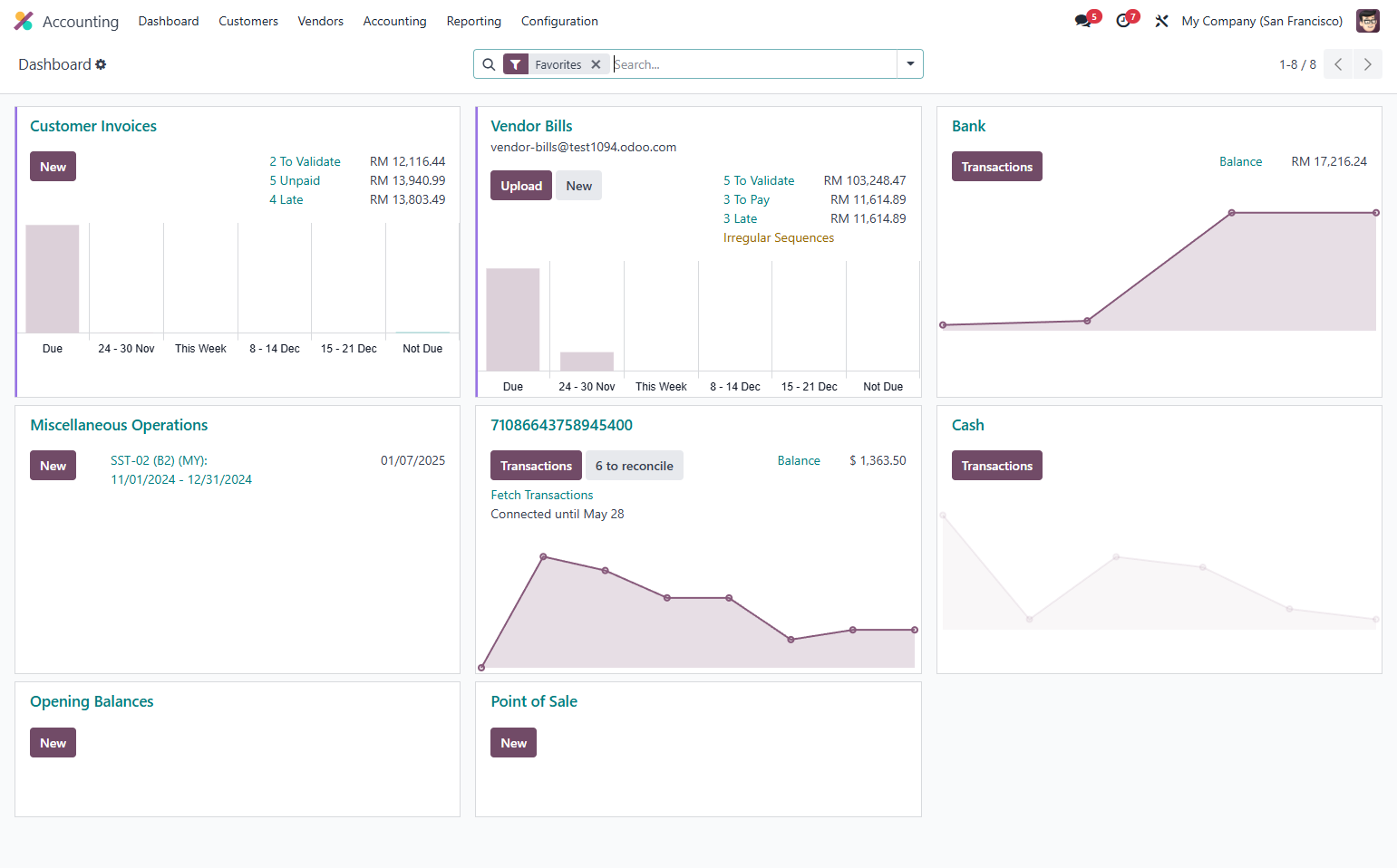Click New in Customer Invoices card
The image size is (1397, 868).
point(53,167)
